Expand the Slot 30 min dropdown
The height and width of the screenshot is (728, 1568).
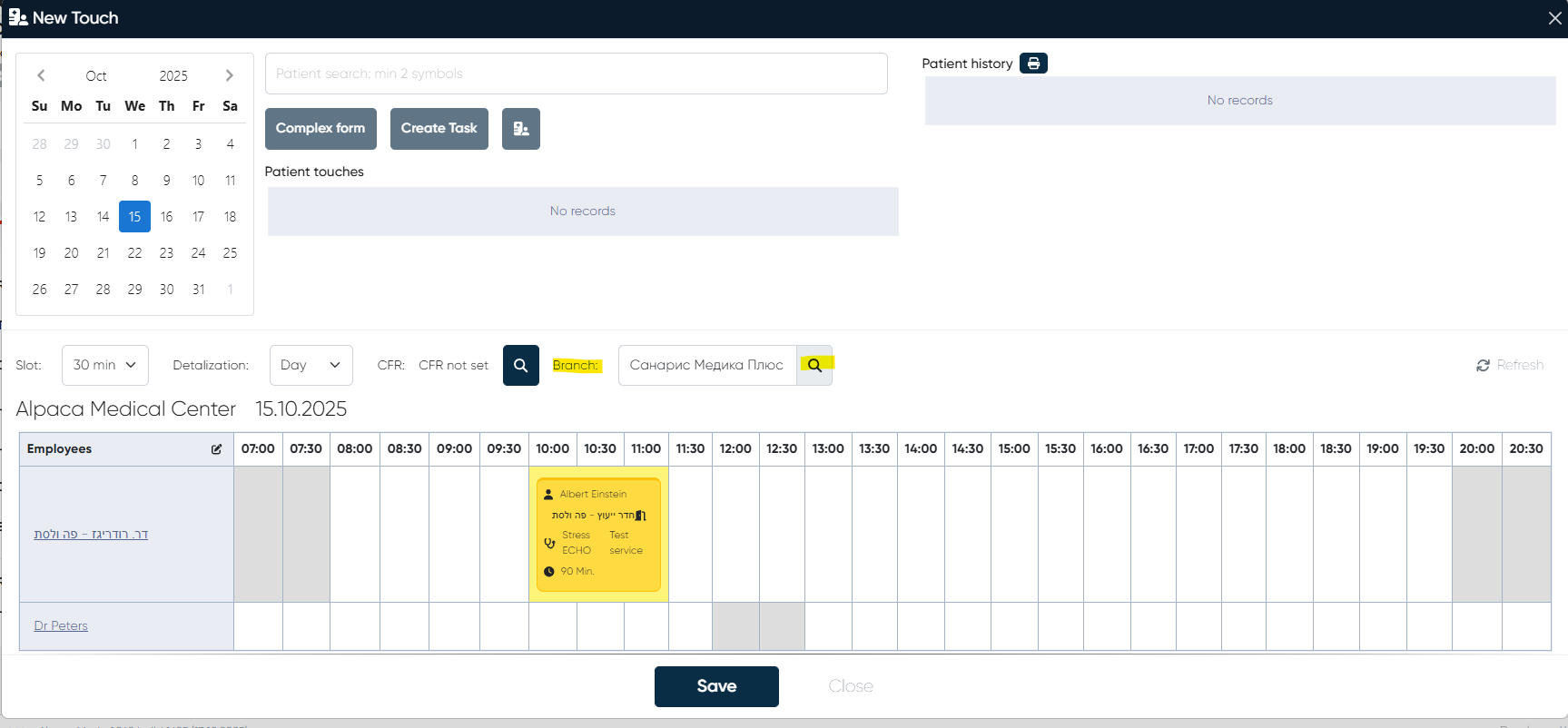[105, 365]
